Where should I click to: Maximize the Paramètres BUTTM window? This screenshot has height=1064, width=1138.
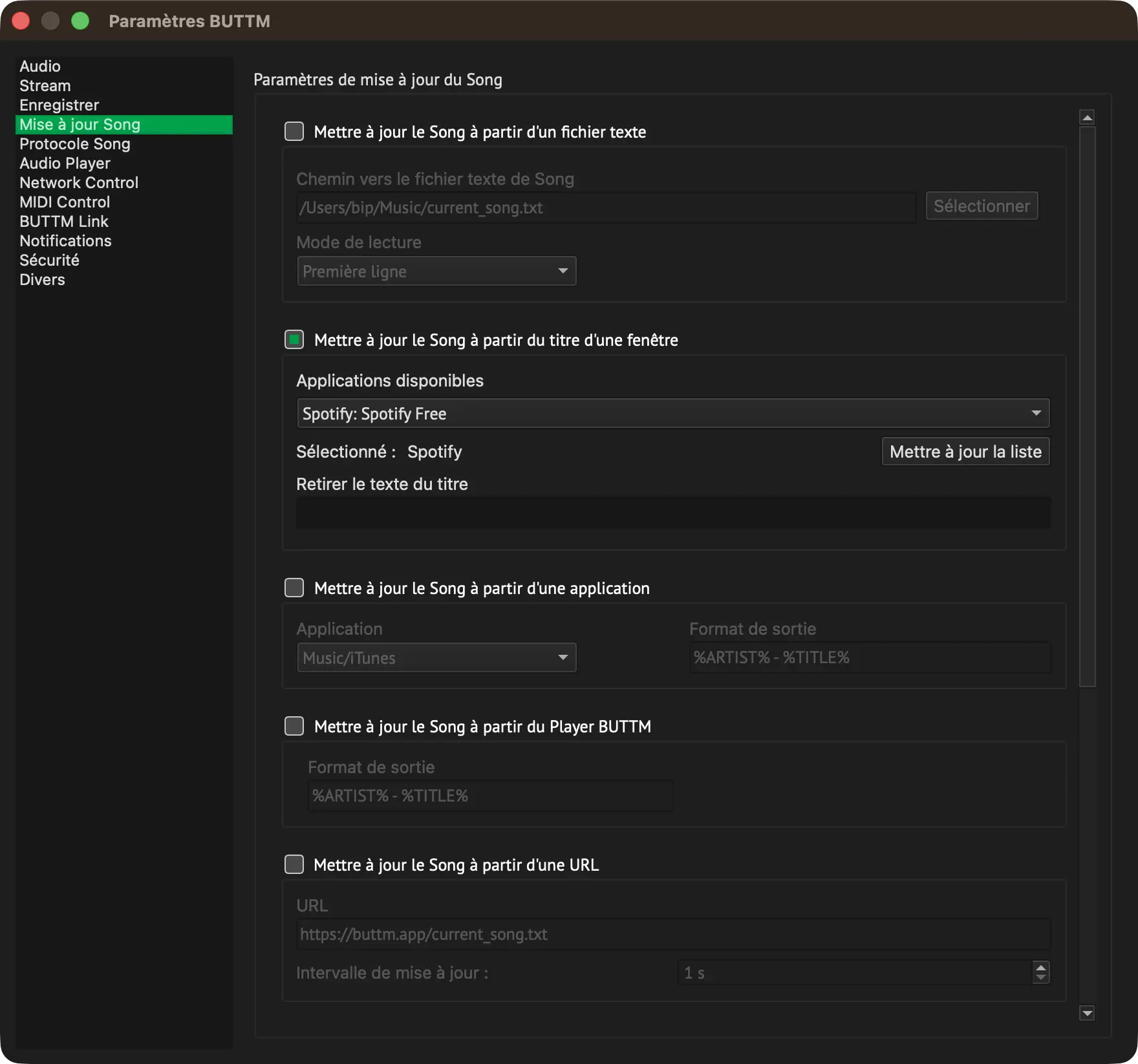tap(80, 21)
